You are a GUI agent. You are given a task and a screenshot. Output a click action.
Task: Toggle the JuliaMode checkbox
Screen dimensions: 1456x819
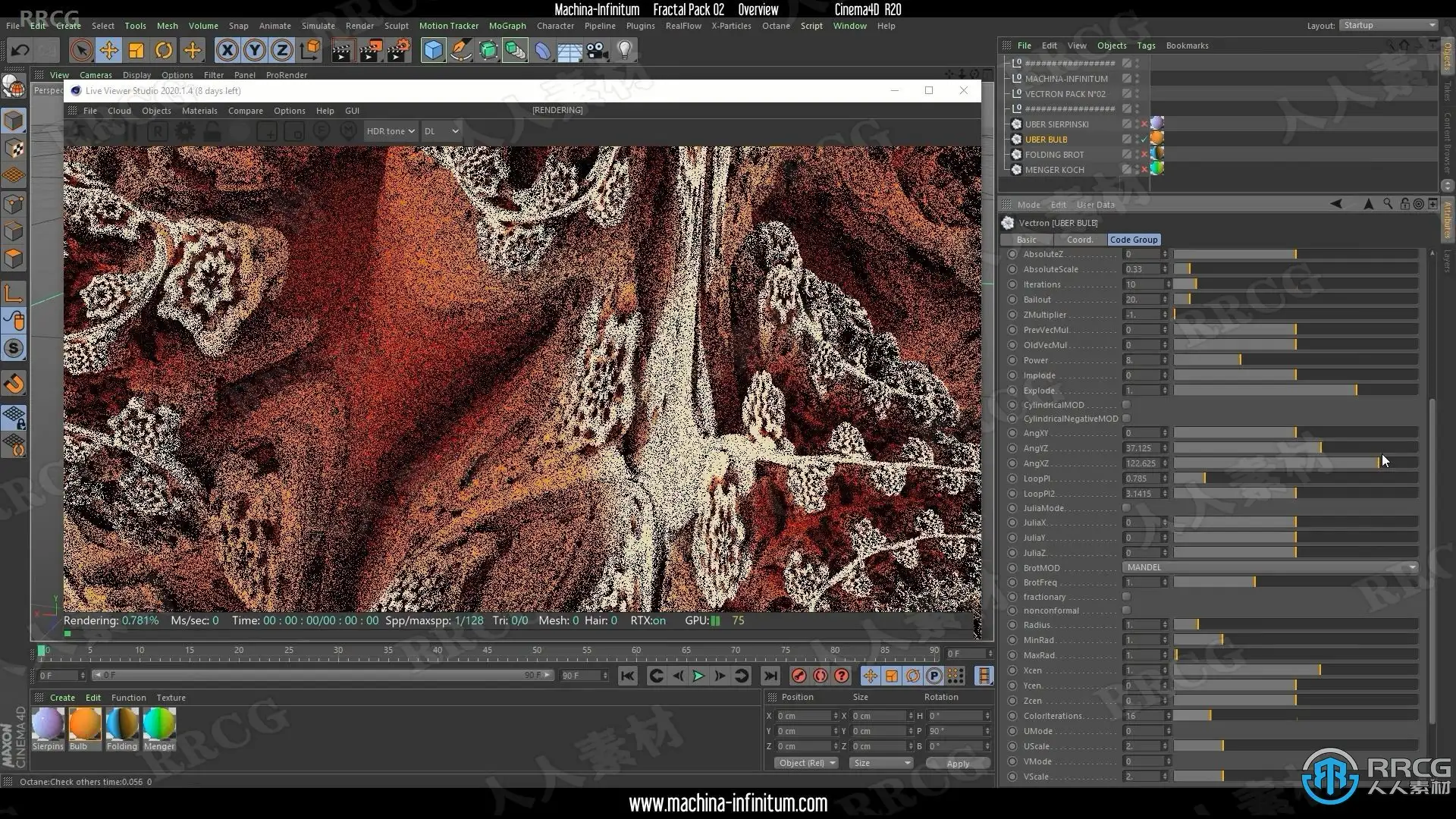pos(1126,508)
